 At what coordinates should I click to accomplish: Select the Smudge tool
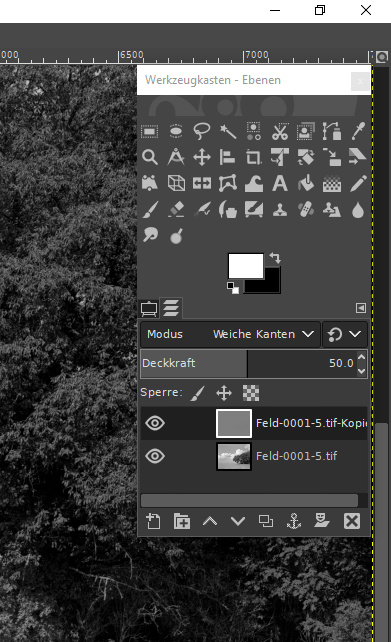(x=149, y=235)
